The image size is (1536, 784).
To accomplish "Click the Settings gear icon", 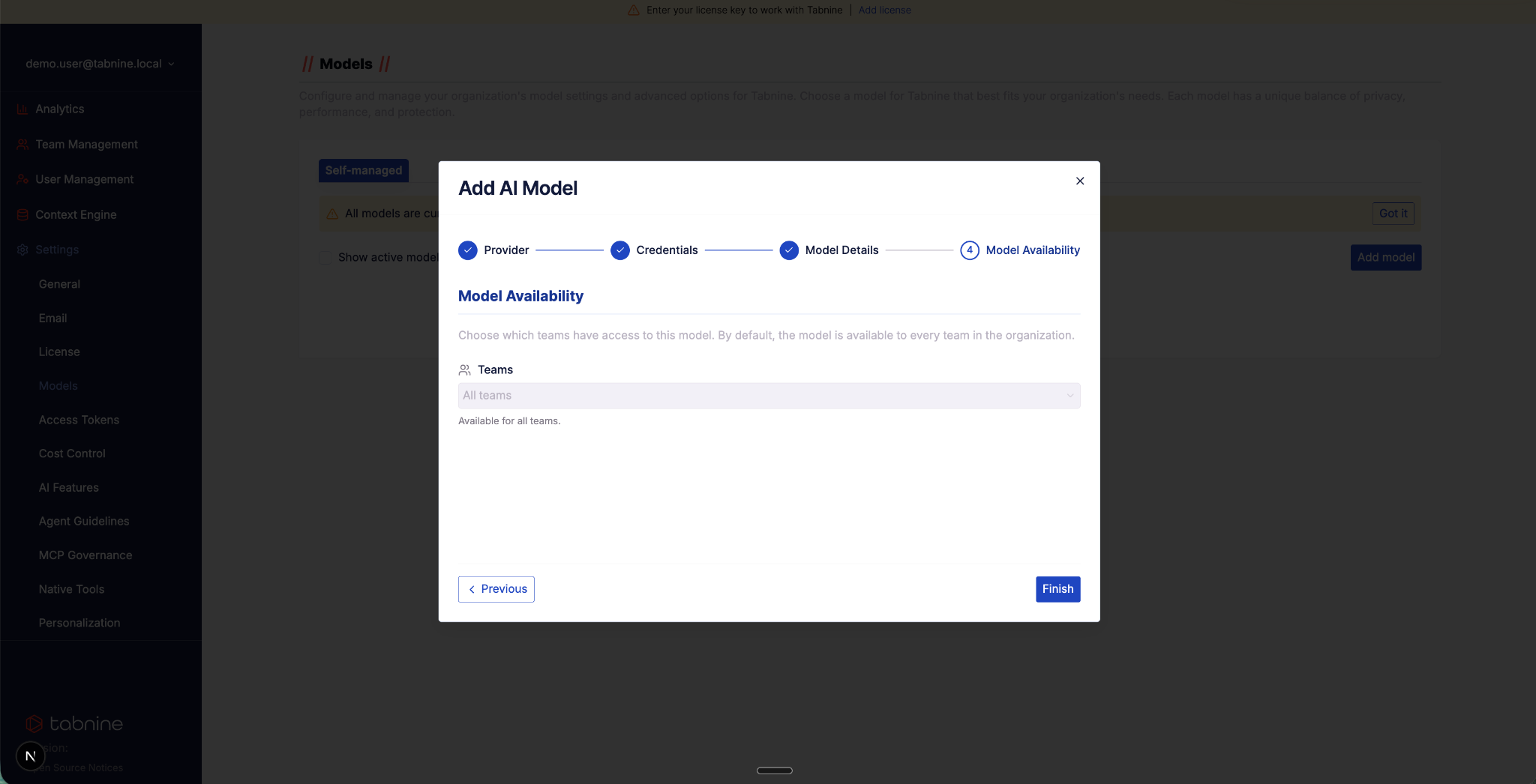I will (x=22, y=250).
